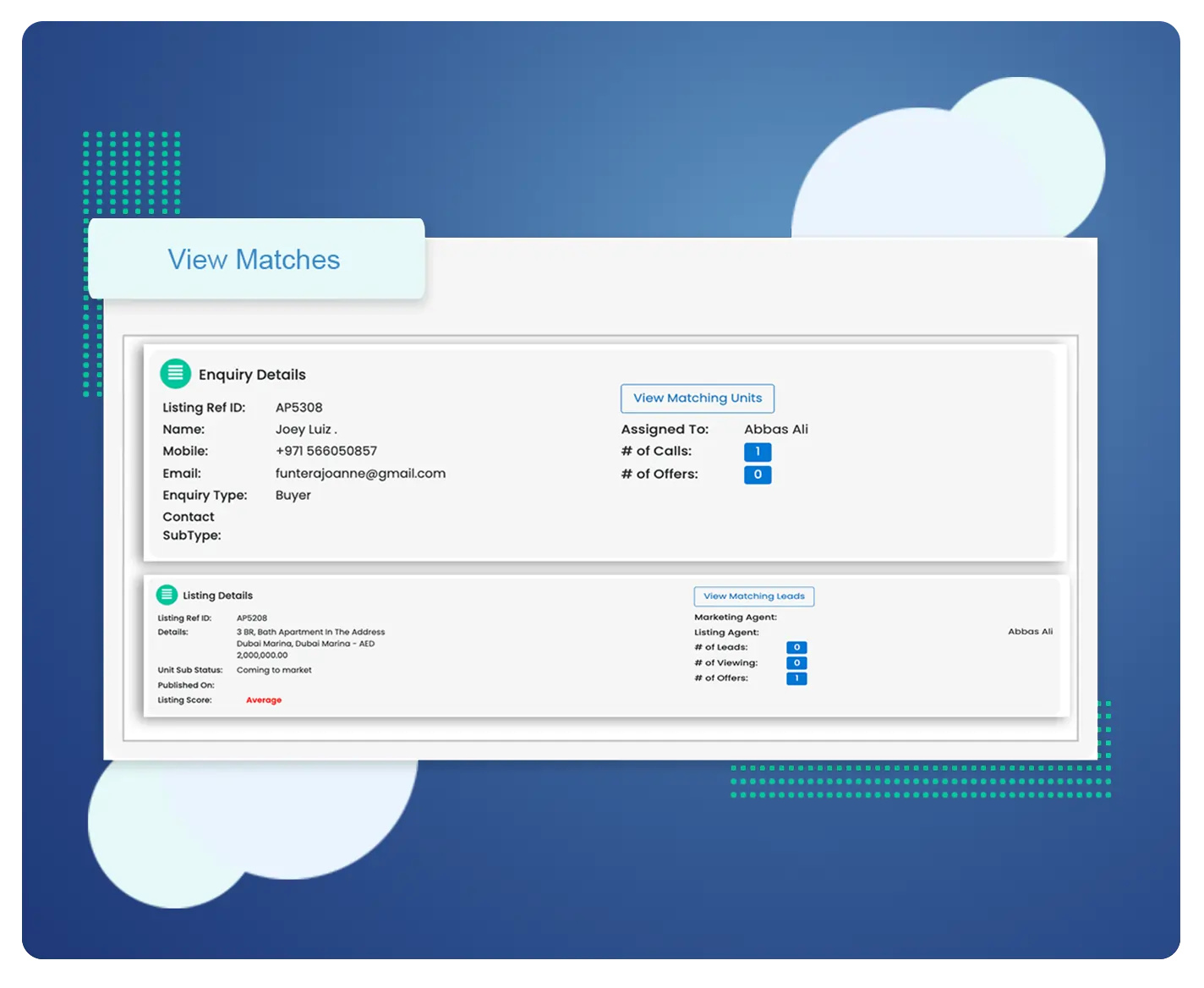Click the View Matching Units button

[697, 398]
